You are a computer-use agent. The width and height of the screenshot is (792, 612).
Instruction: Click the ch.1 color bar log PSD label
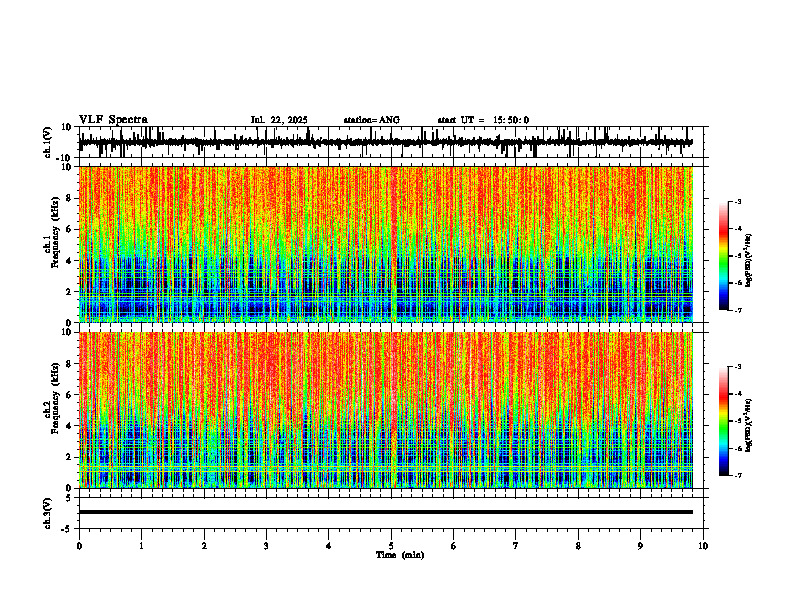tap(749, 260)
